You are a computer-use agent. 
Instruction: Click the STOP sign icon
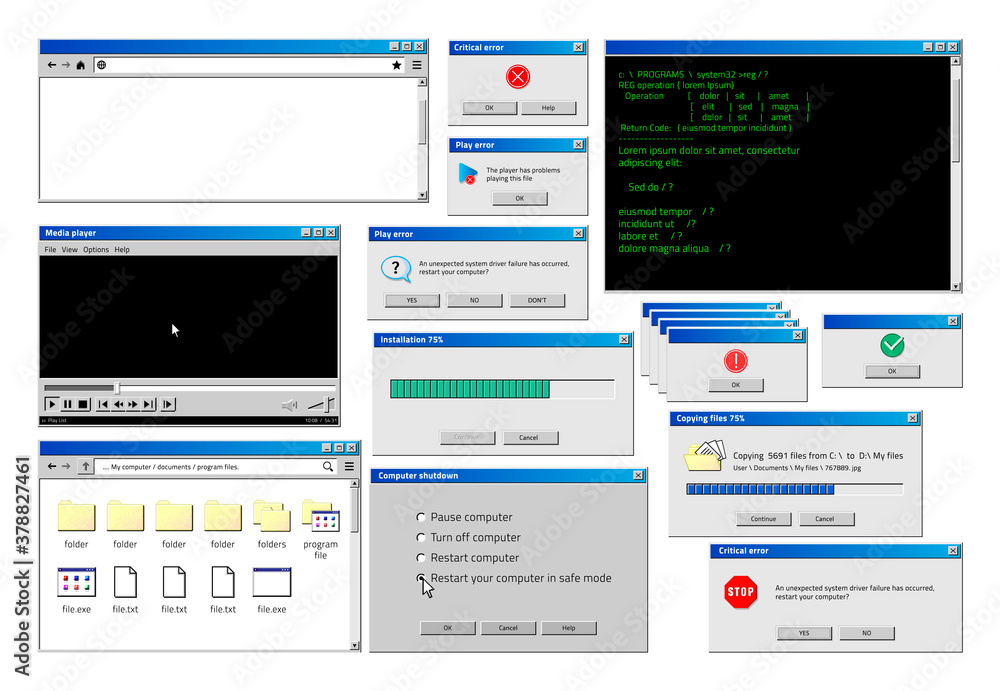click(x=741, y=592)
